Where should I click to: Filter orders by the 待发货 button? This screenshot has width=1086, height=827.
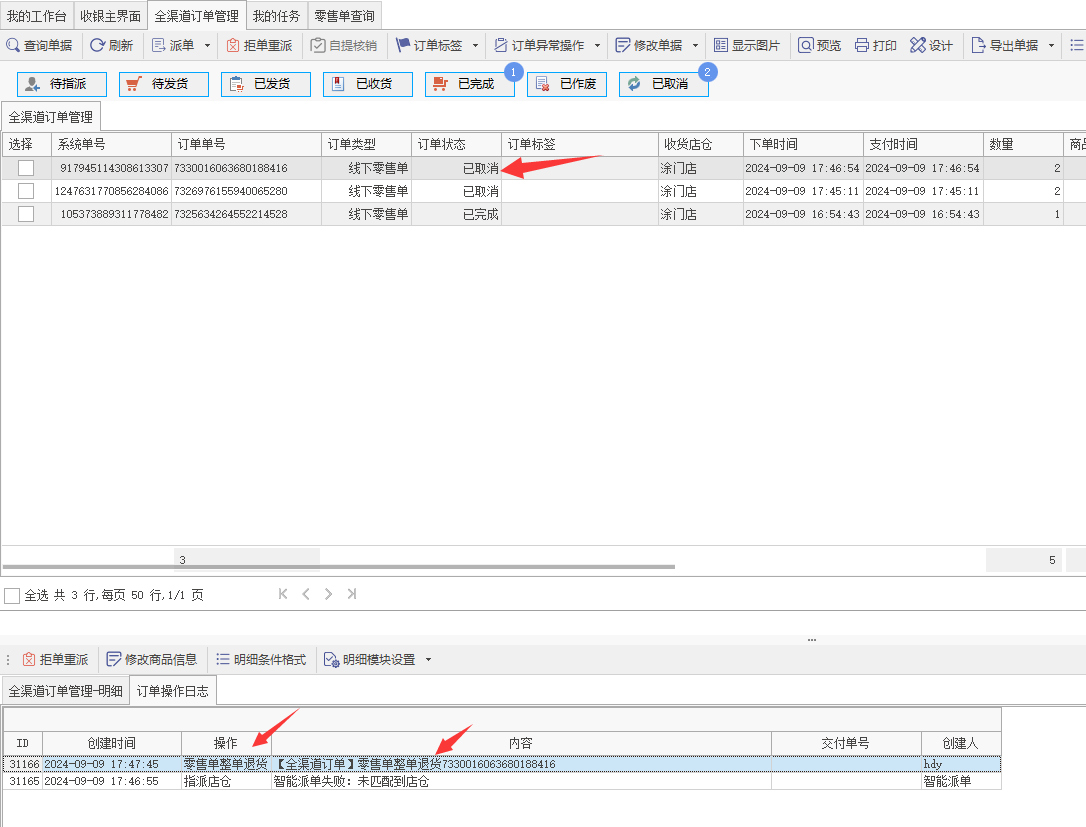click(163, 84)
